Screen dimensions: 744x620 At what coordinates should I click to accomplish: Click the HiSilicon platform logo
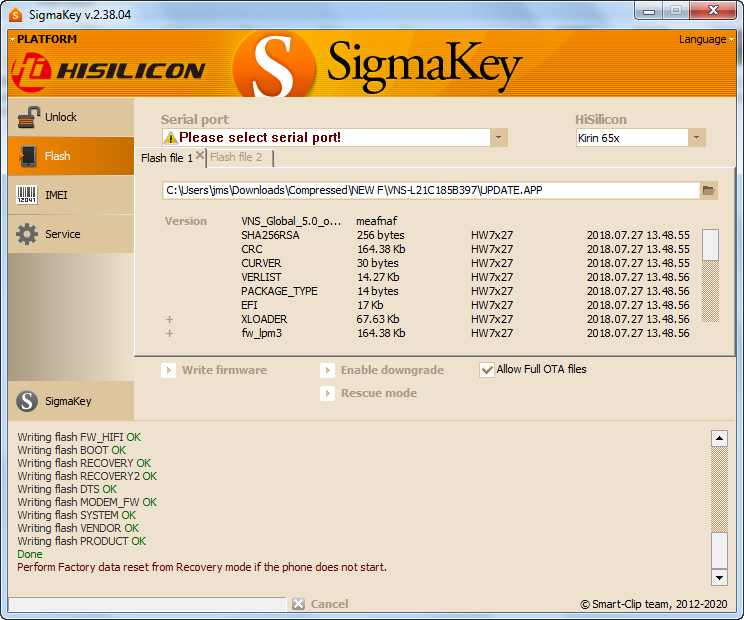pyautogui.click(x=108, y=71)
